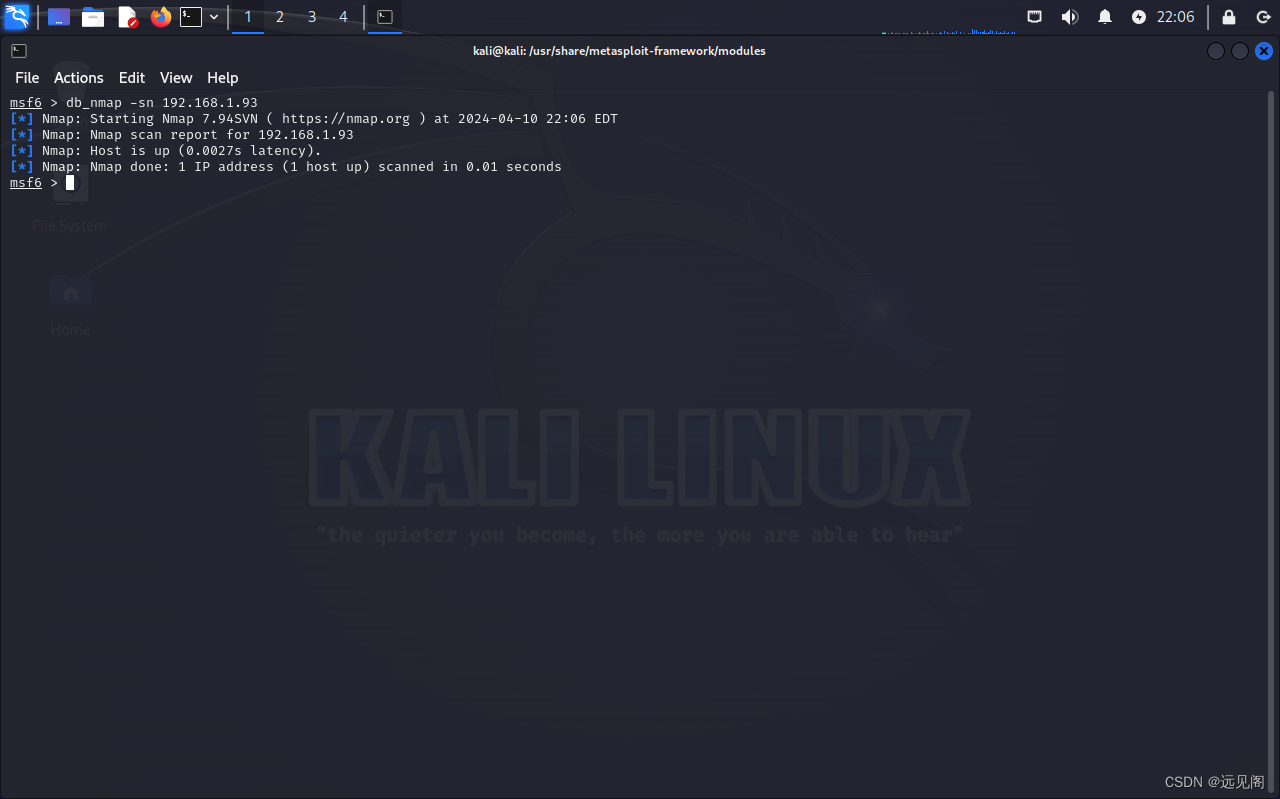Open the display settings tray icon
Screen dimensions: 1280x799
coord(1035,17)
